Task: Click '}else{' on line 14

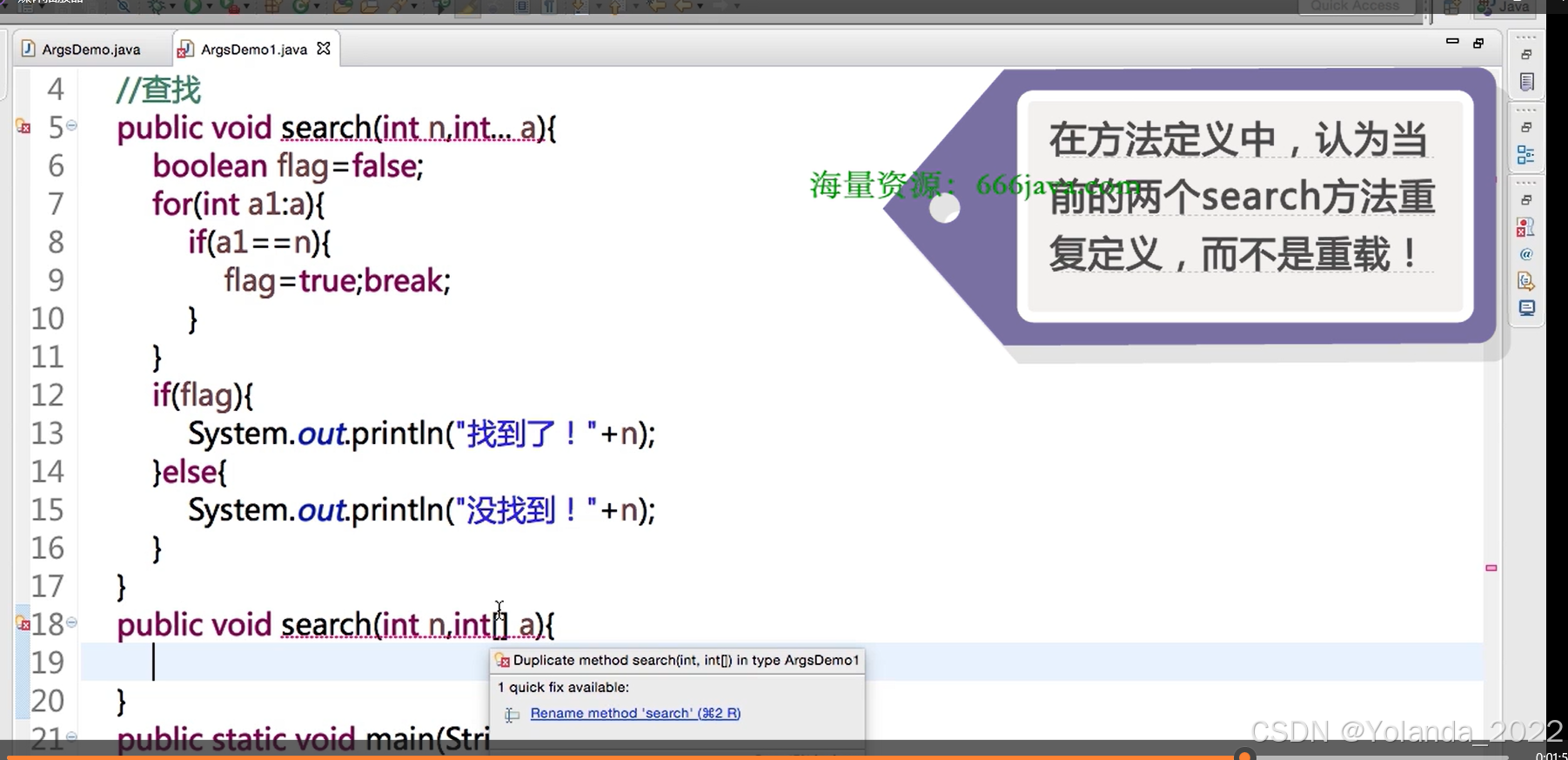Action: (x=190, y=472)
